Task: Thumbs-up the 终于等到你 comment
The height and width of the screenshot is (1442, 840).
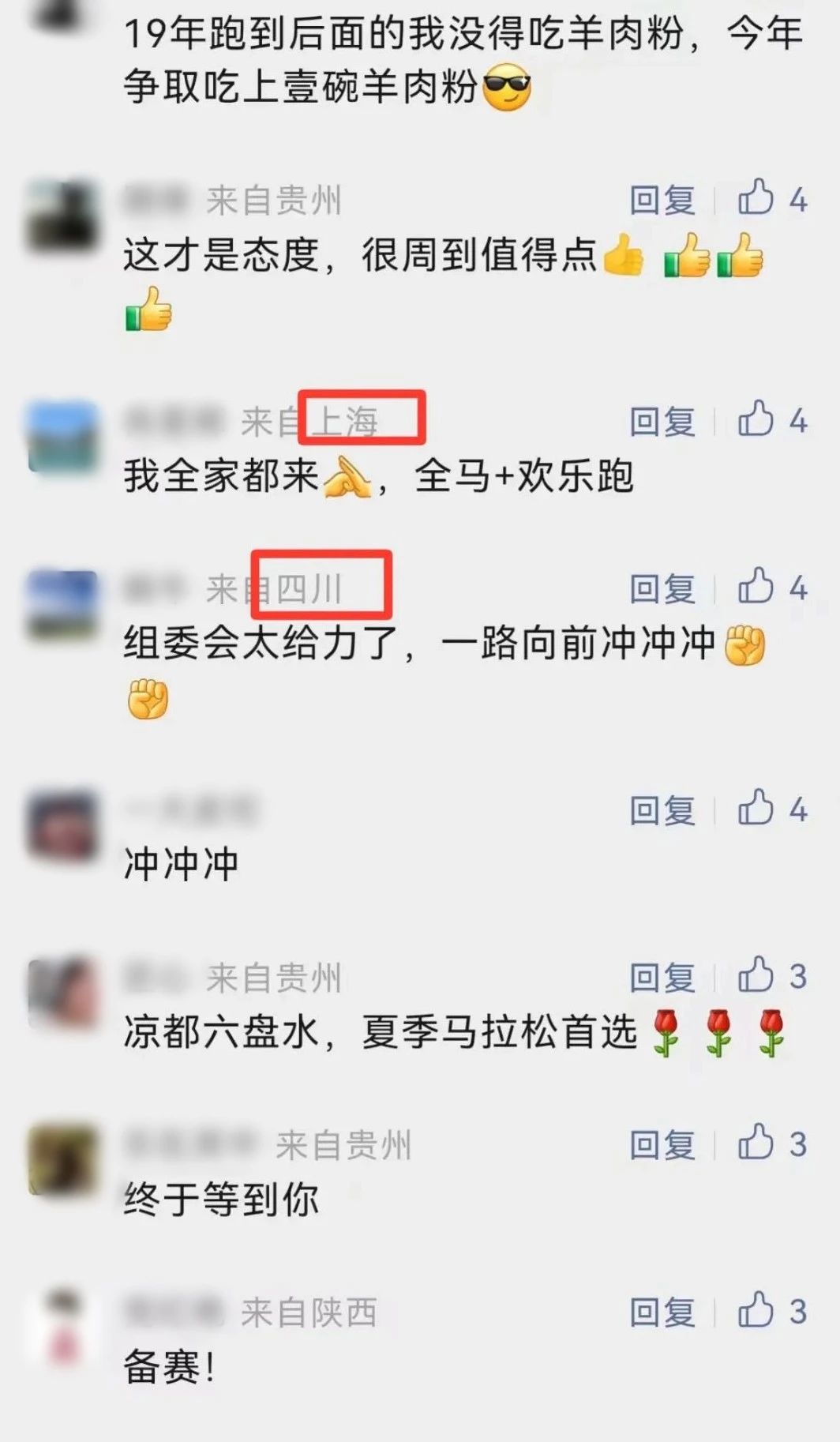Action: 756,1143
